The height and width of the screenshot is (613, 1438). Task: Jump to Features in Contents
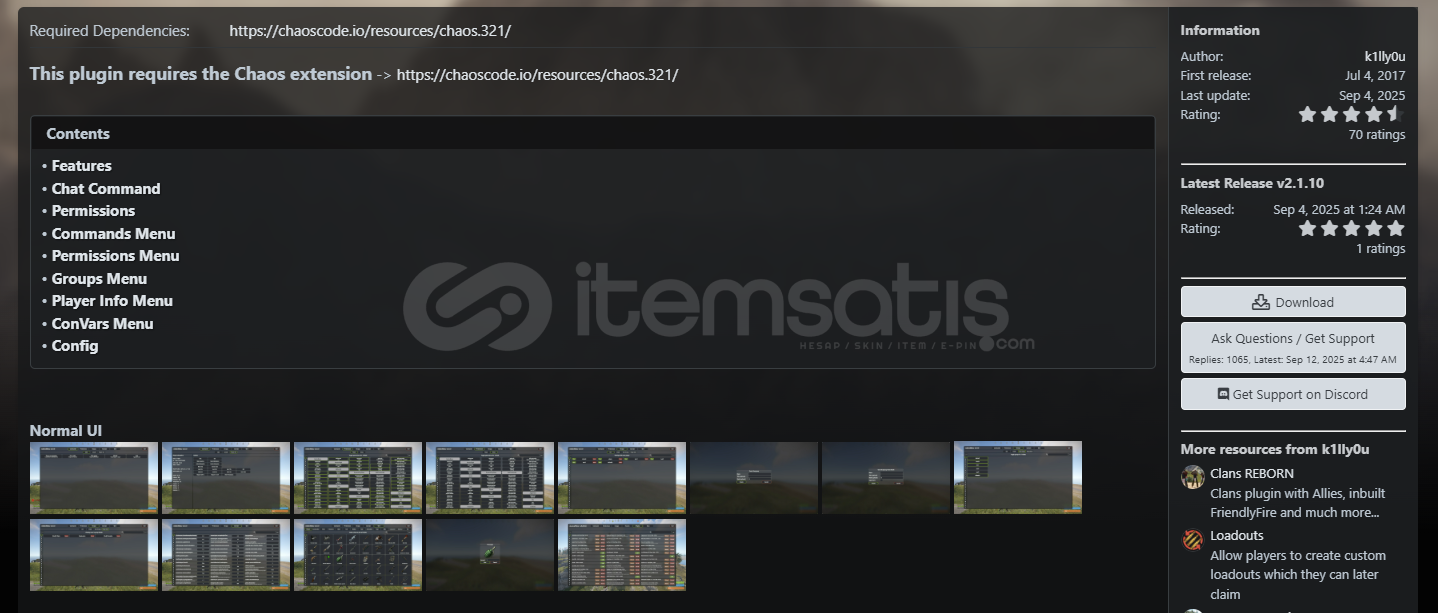82,166
